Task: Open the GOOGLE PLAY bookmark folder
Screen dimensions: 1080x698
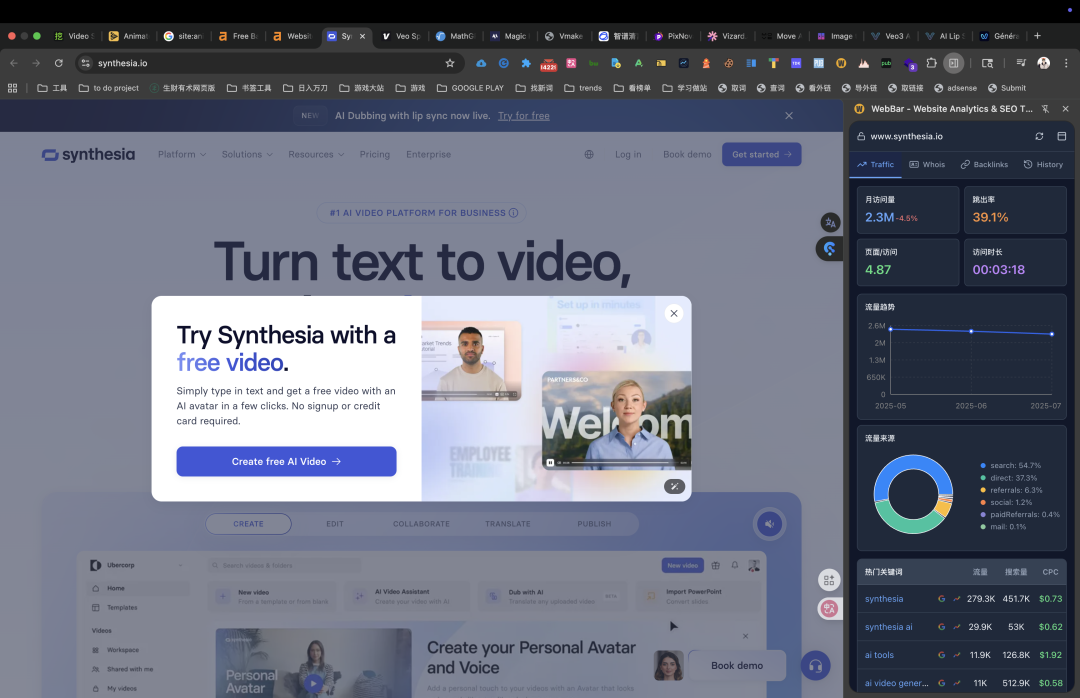Action: coord(470,88)
